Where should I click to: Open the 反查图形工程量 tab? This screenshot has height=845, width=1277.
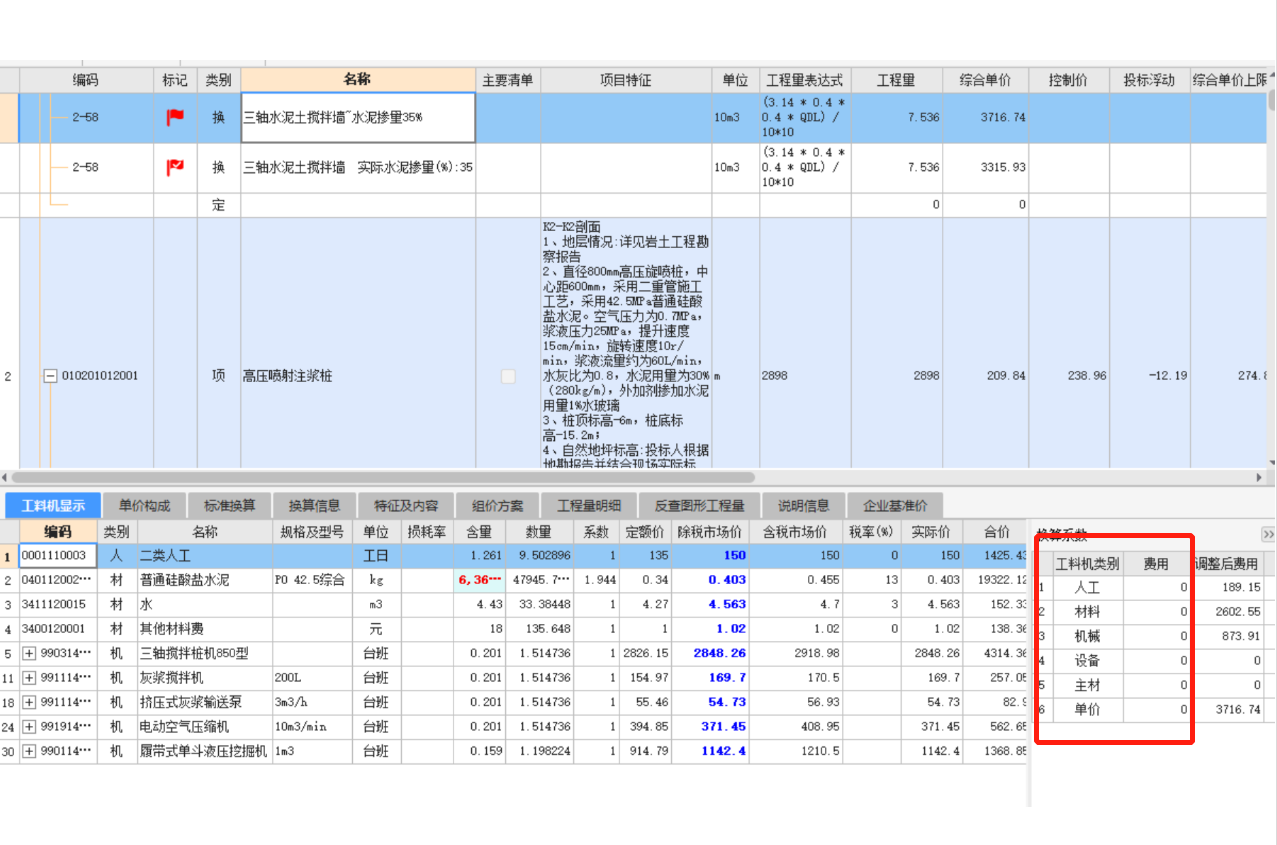[x=699, y=505]
